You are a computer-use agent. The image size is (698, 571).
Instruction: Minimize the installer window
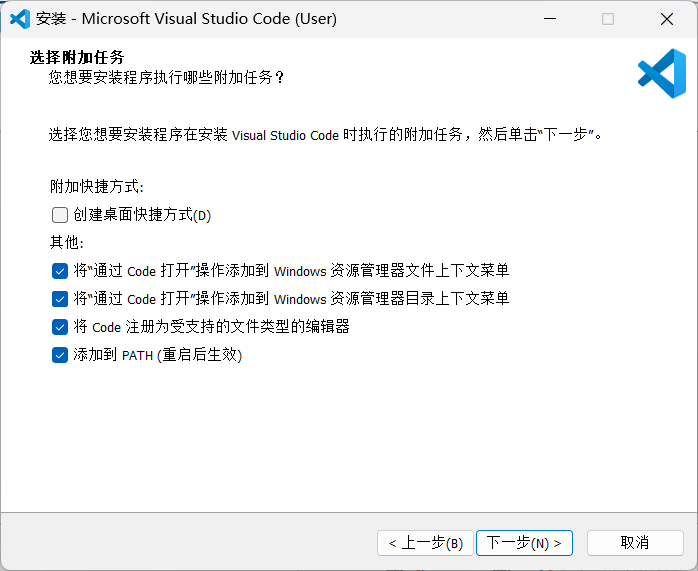click(550, 19)
